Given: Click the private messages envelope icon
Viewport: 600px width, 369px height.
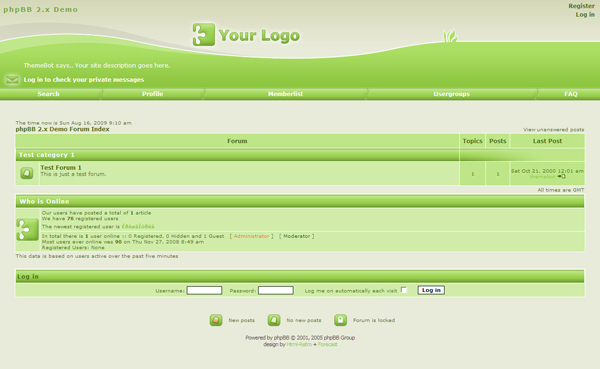Looking at the screenshot, I should coord(12,80).
